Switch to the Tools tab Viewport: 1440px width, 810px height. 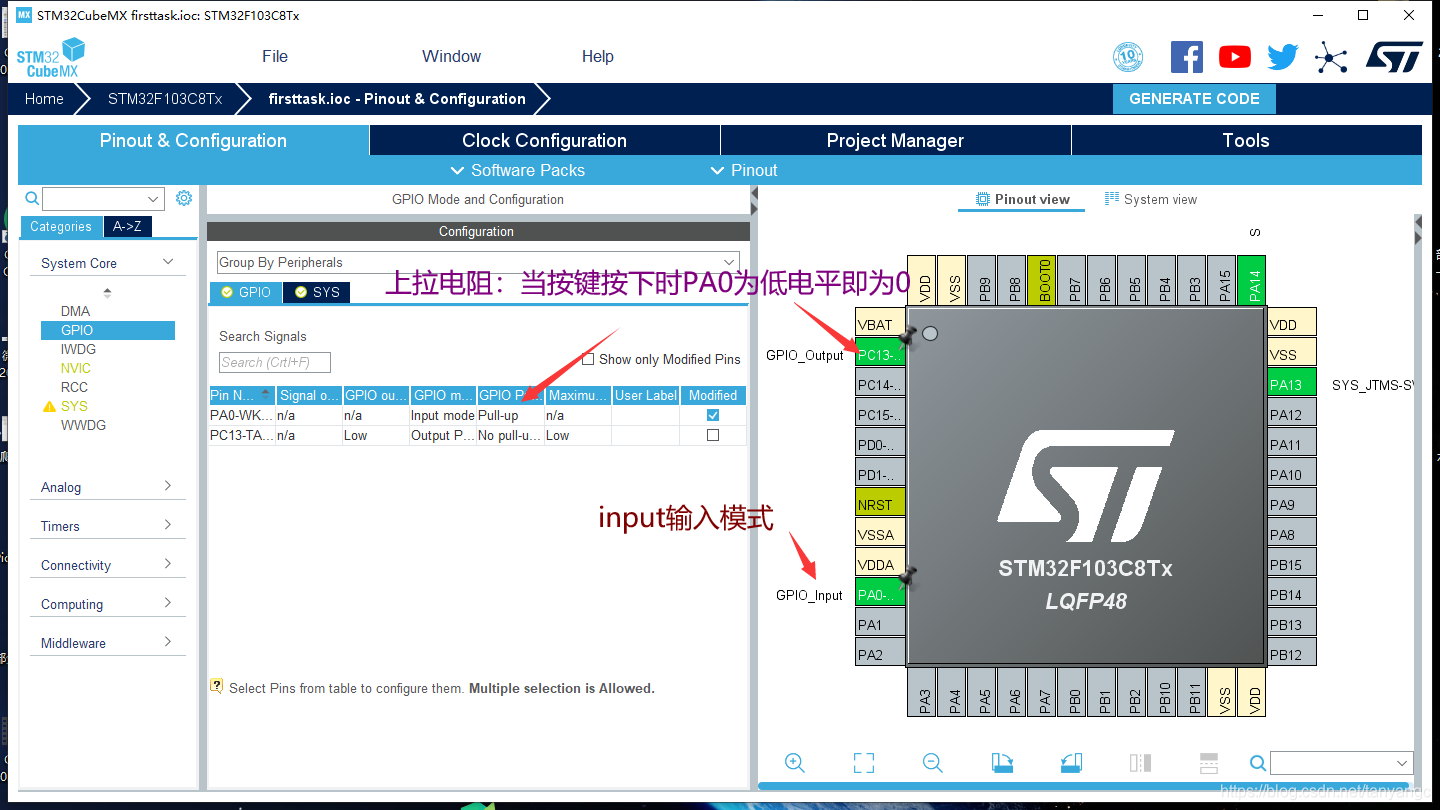[x=1246, y=140]
